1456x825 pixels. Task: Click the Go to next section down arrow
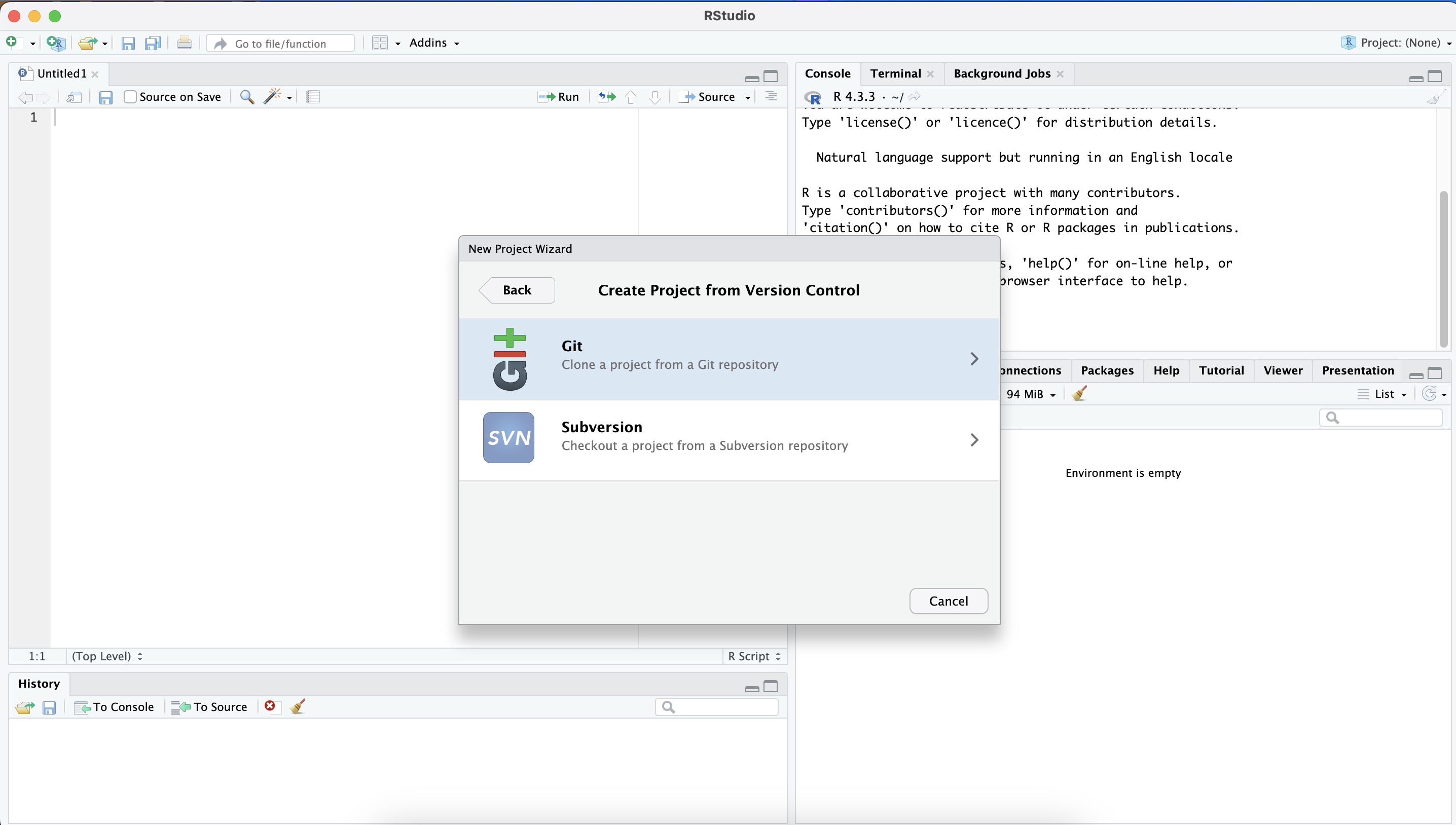click(655, 97)
